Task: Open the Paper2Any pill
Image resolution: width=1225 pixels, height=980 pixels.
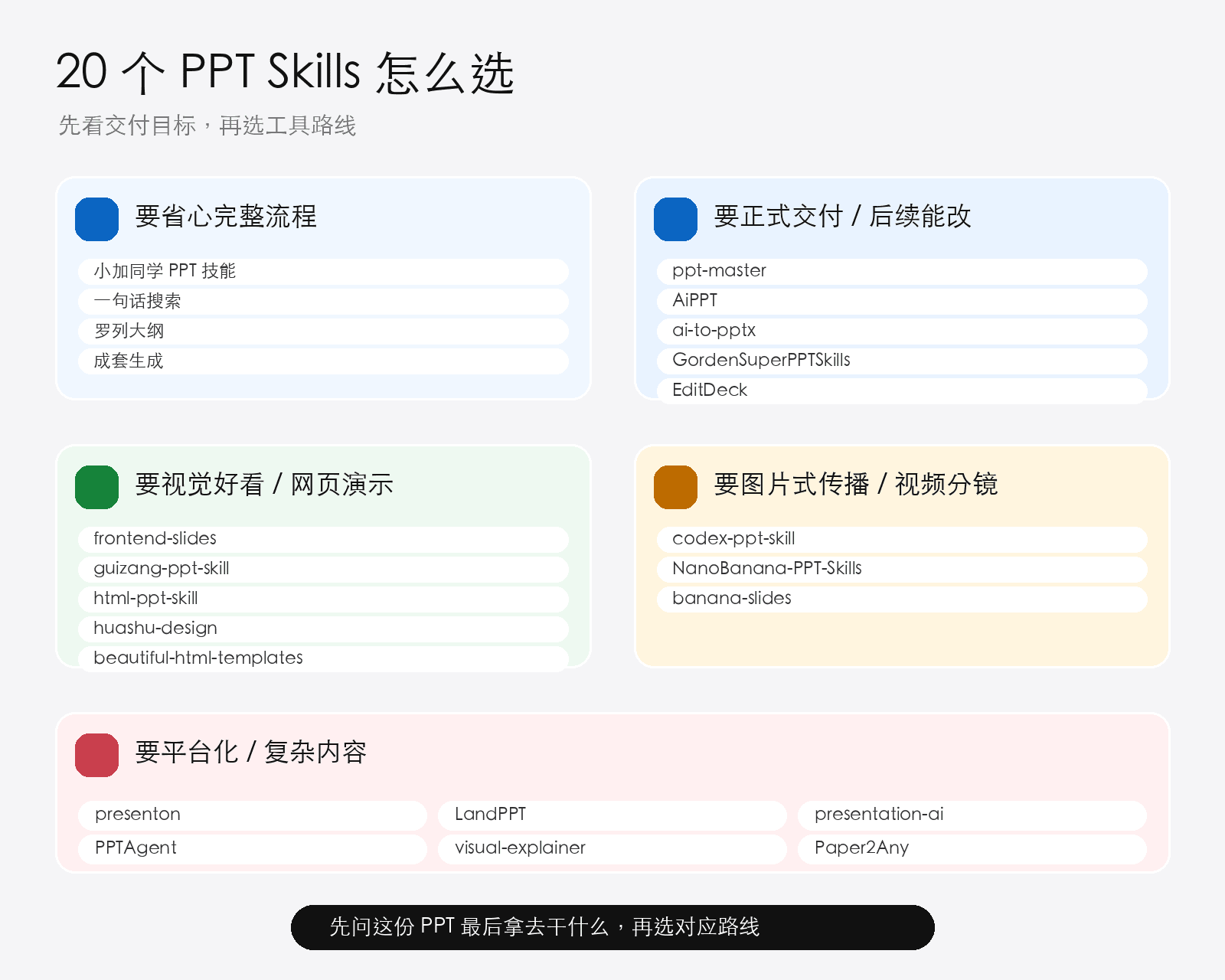Action: point(972,849)
